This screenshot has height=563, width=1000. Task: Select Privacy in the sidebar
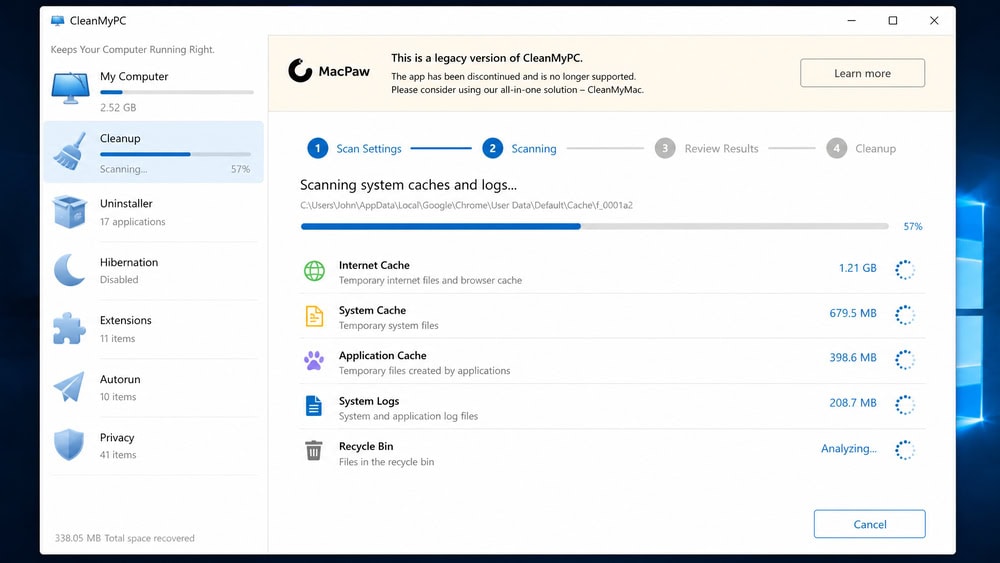pyautogui.click(x=153, y=445)
